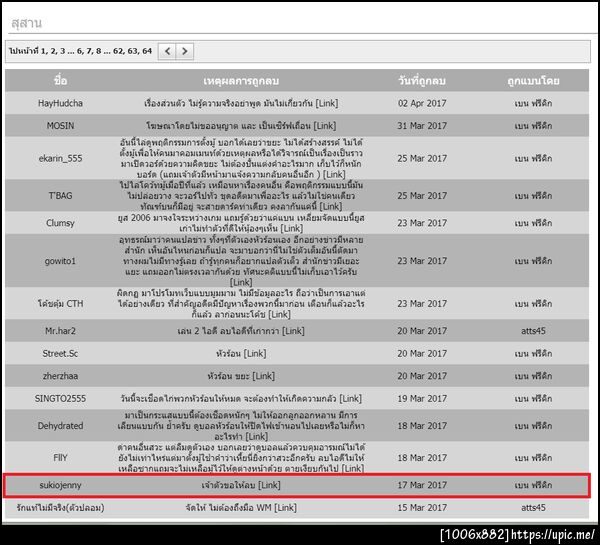600x545 pixels.
Task: Open the [Link] in the WM reason row
Action: 285,507
